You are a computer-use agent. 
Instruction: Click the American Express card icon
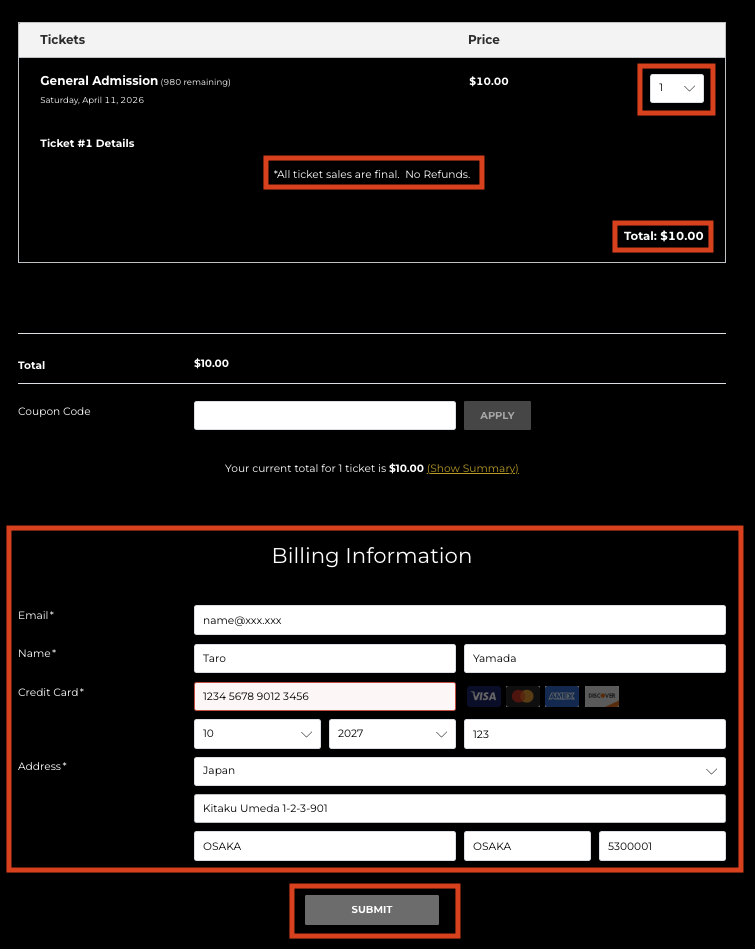click(562, 696)
